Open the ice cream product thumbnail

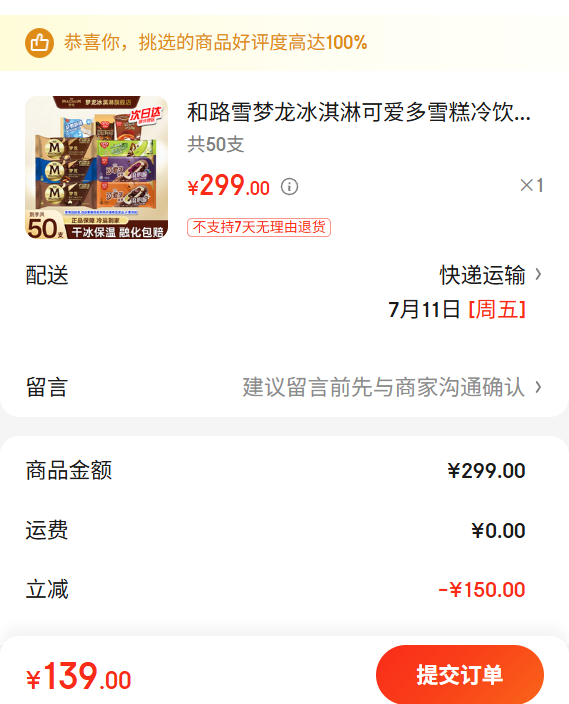[x=97, y=167]
